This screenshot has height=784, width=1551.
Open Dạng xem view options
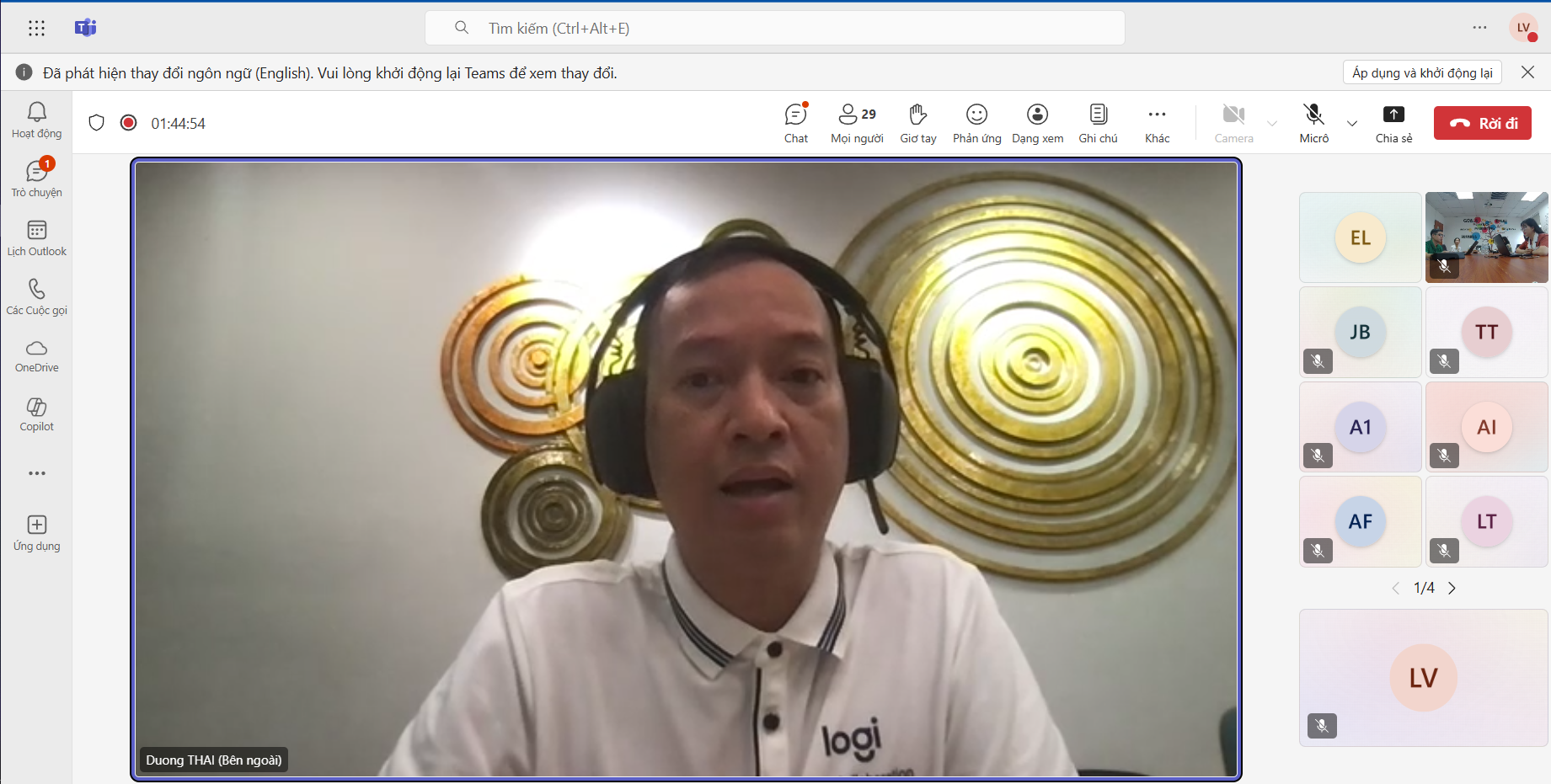[x=1037, y=123]
